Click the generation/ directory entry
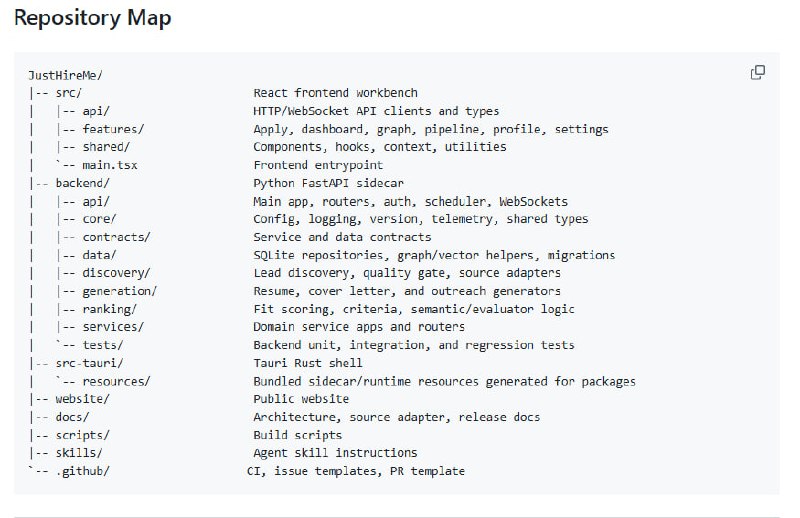Screen dimensions: 800x518 click(x=119, y=291)
